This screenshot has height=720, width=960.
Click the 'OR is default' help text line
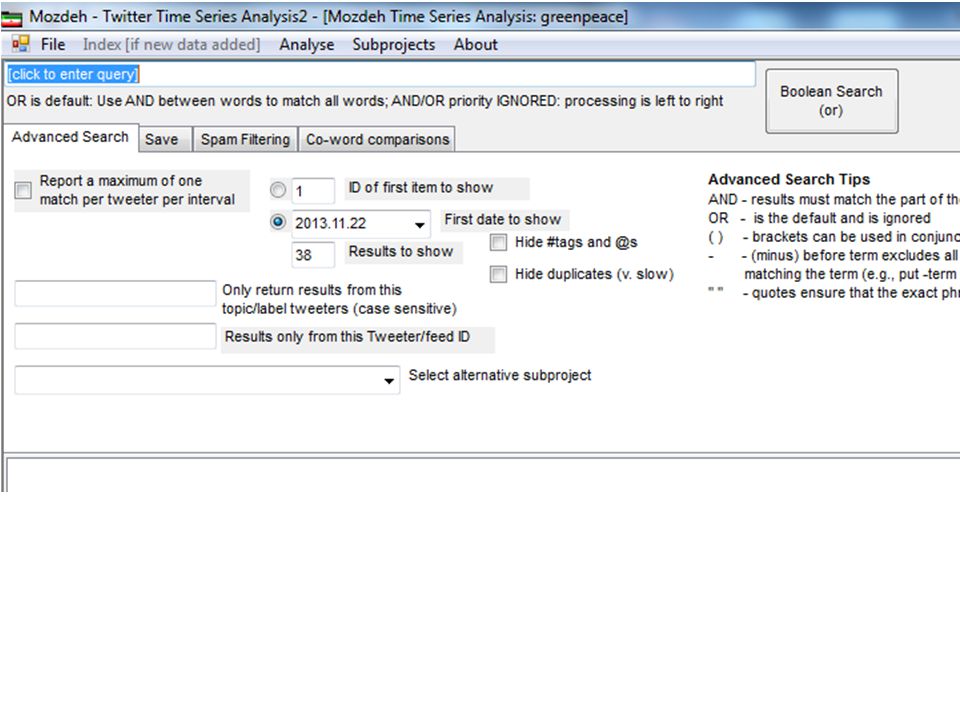365,101
